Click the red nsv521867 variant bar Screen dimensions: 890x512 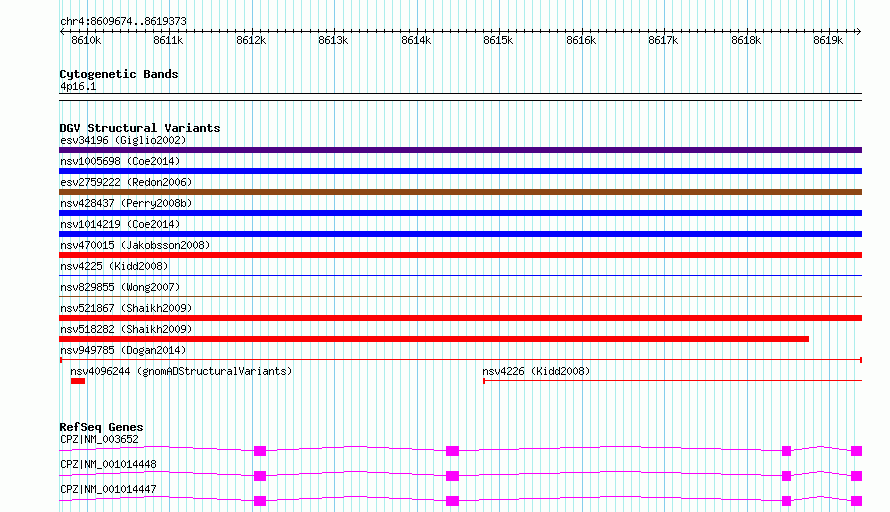pos(460,318)
